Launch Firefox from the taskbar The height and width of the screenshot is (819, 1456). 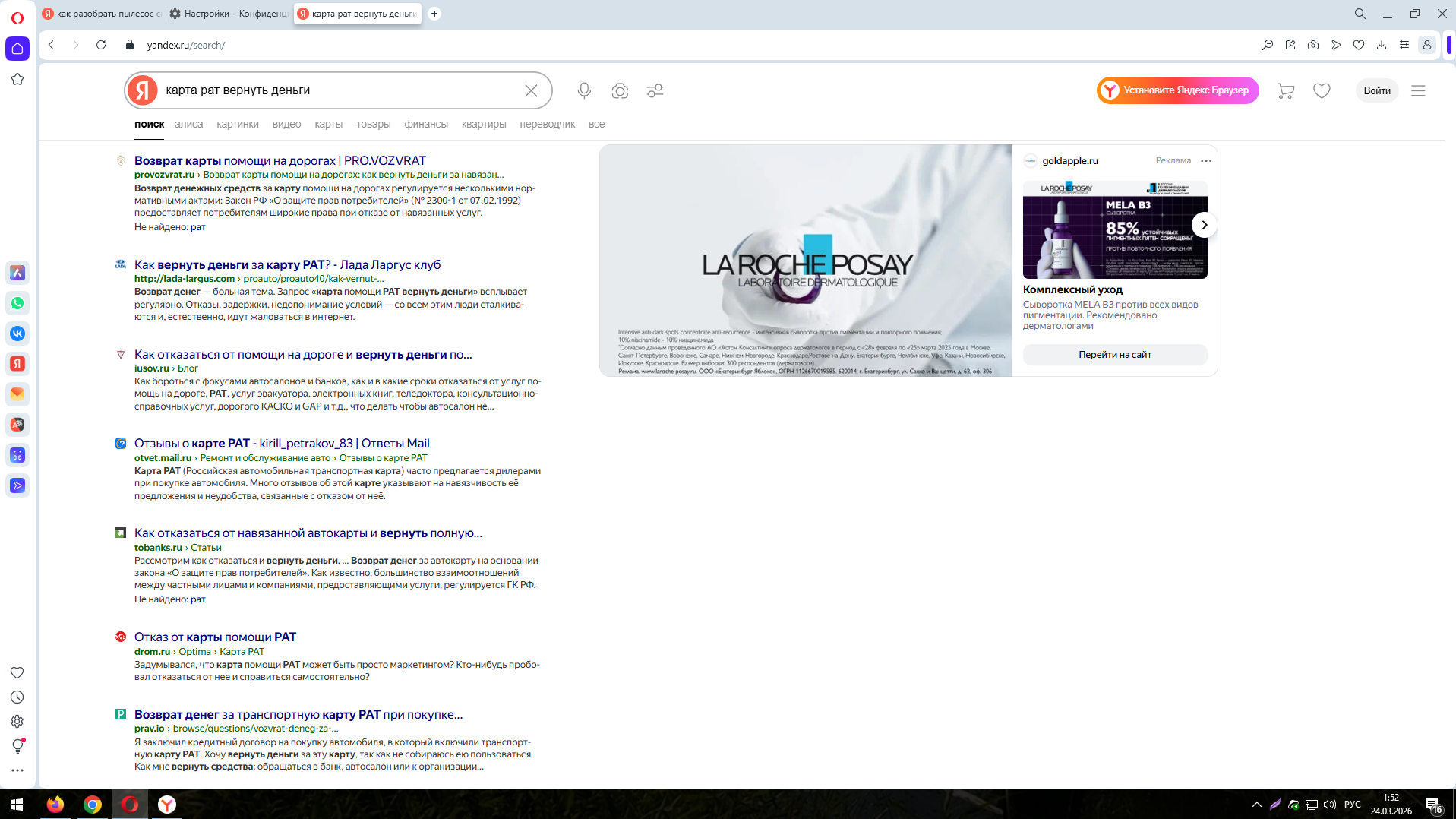(55, 805)
